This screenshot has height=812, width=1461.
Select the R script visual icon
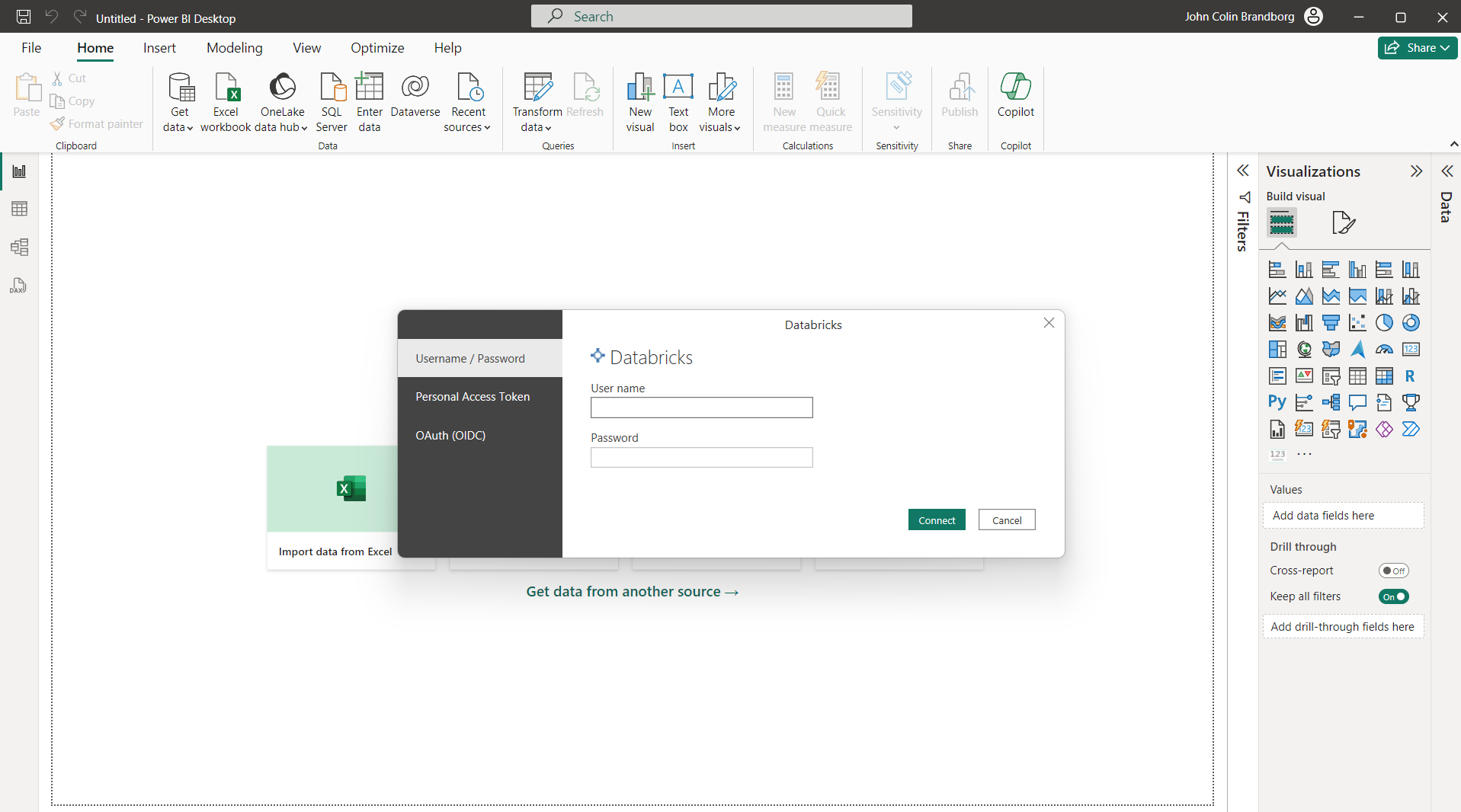pyautogui.click(x=1410, y=376)
